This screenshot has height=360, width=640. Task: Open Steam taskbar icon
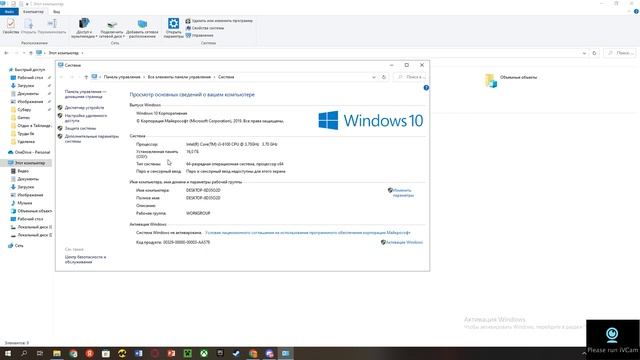(x=236, y=353)
